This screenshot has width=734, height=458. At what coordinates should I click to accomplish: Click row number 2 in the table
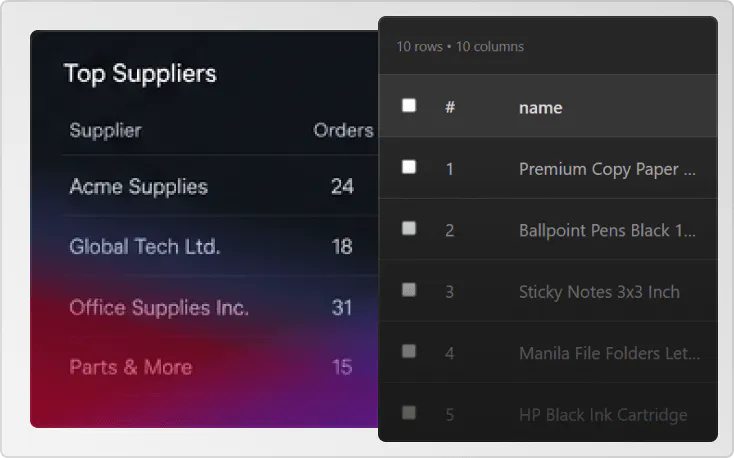449,230
